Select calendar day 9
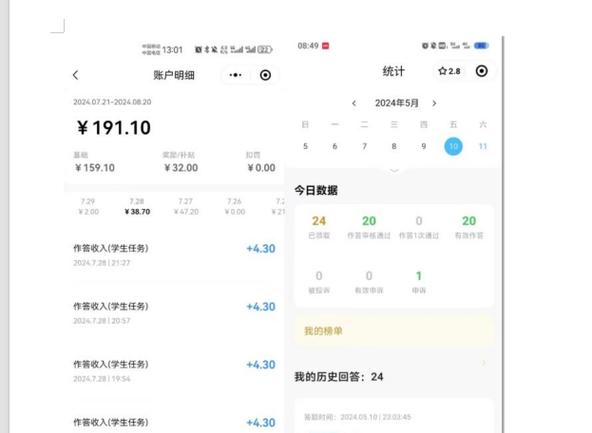 [424, 146]
